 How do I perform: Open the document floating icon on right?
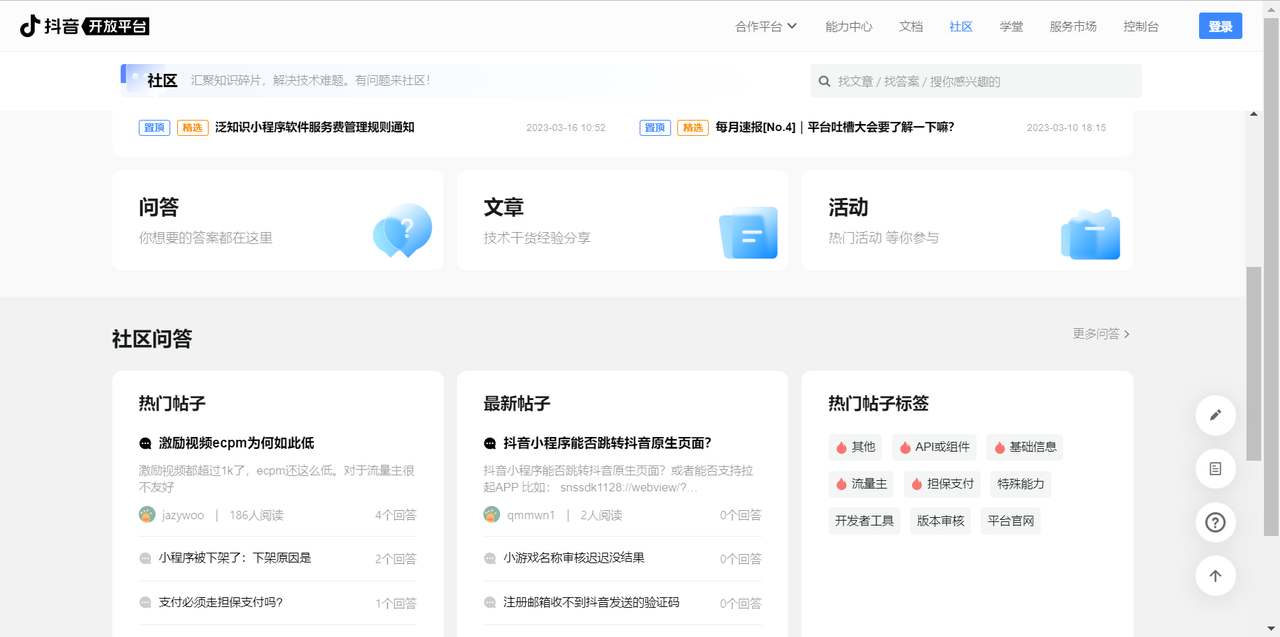(x=1215, y=468)
